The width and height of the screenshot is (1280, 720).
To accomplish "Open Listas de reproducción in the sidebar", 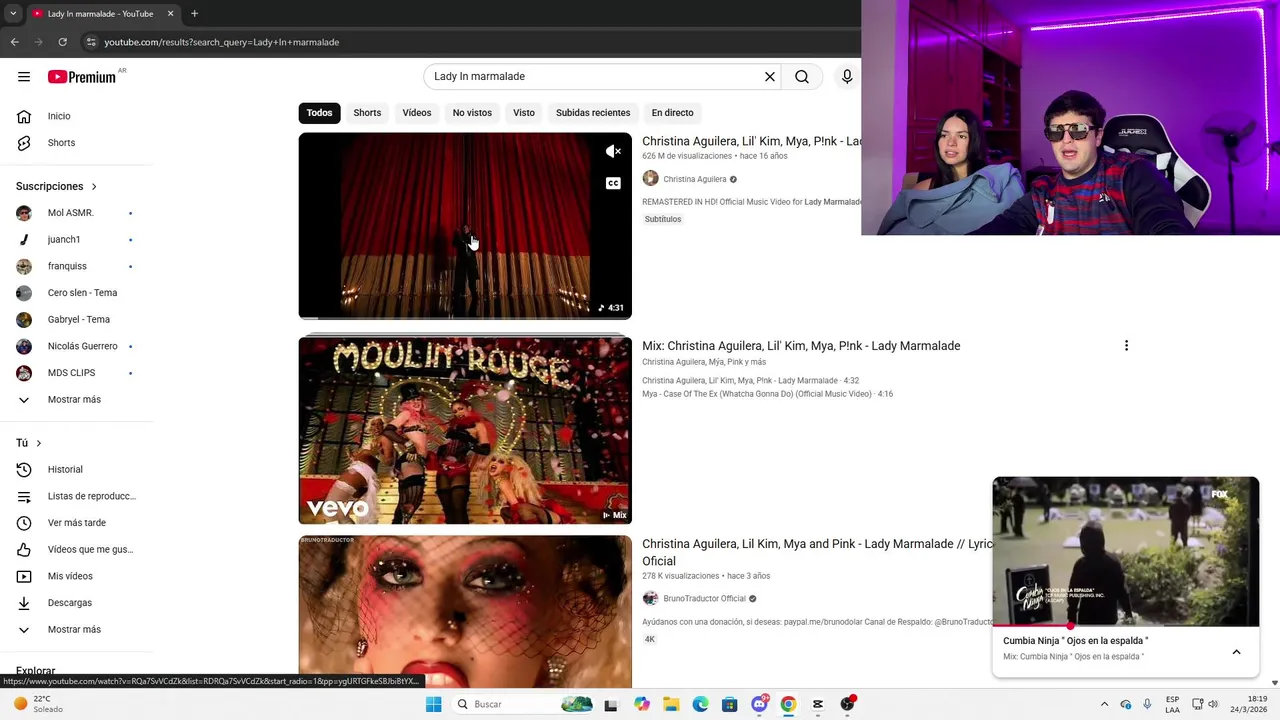I will [77, 496].
